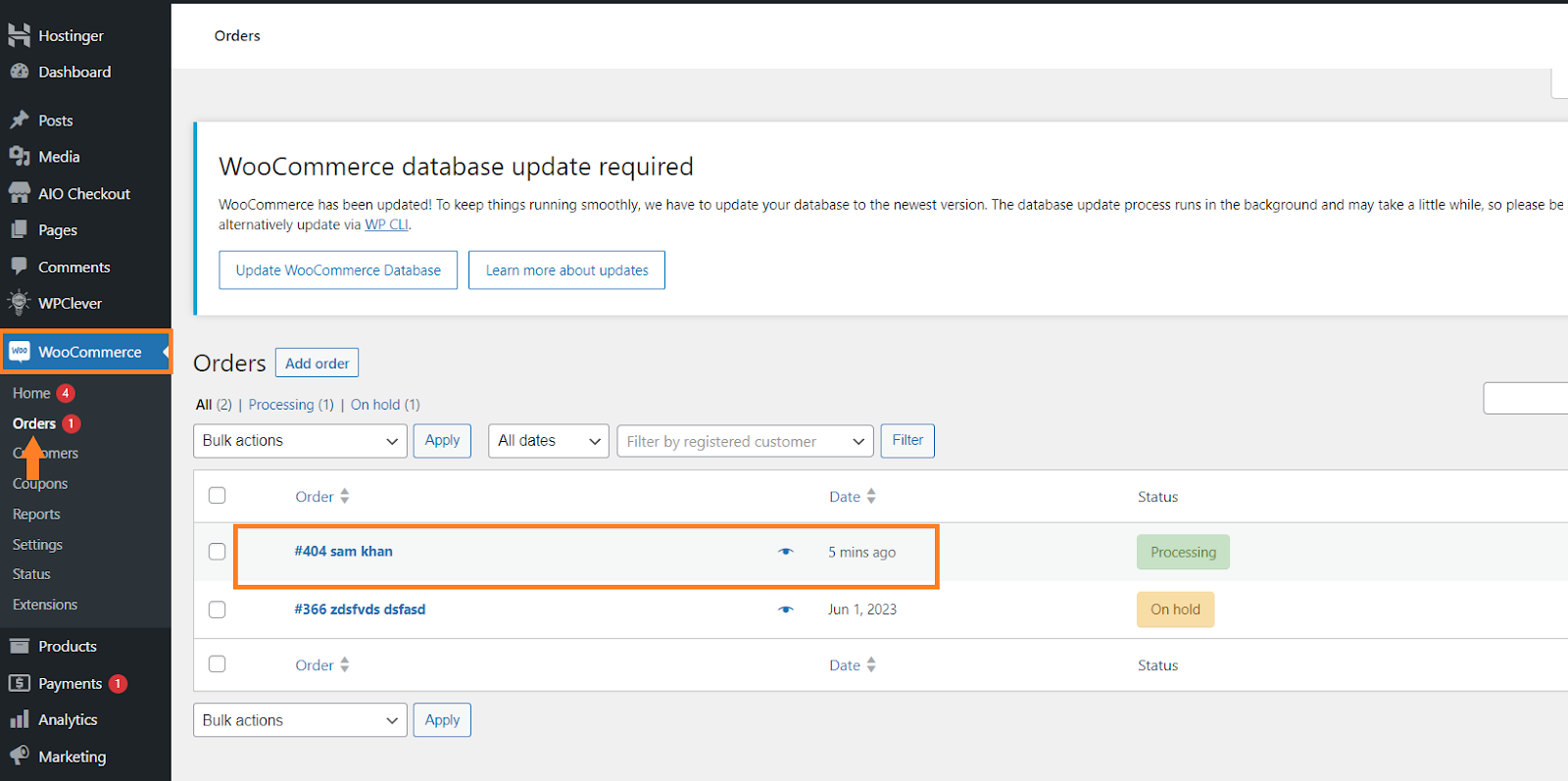Open order #366 zdsfvds dsfasd
The height and width of the screenshot is (781, 1568).
360,610
